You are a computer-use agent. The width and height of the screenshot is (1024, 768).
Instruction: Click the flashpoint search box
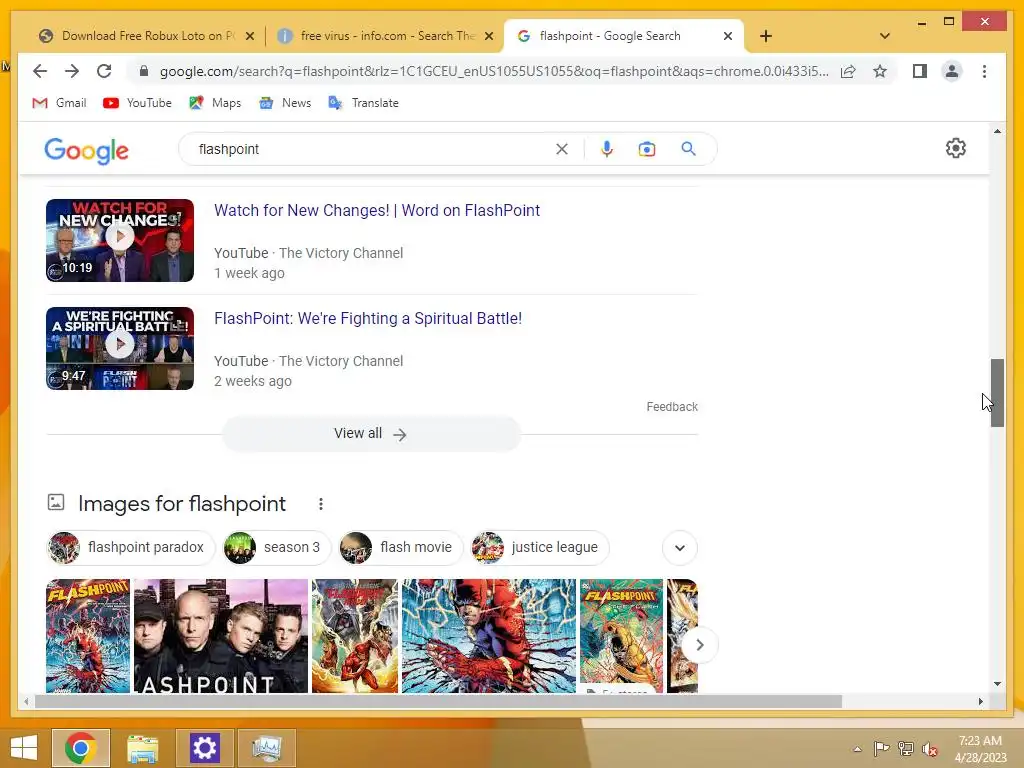[x=369, y=149]
